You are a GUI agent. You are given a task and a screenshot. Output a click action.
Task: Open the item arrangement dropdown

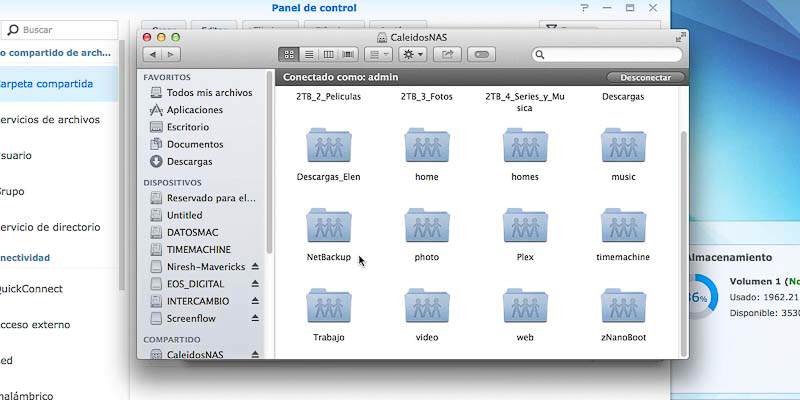pyautogui.click(x=378, y=55)
